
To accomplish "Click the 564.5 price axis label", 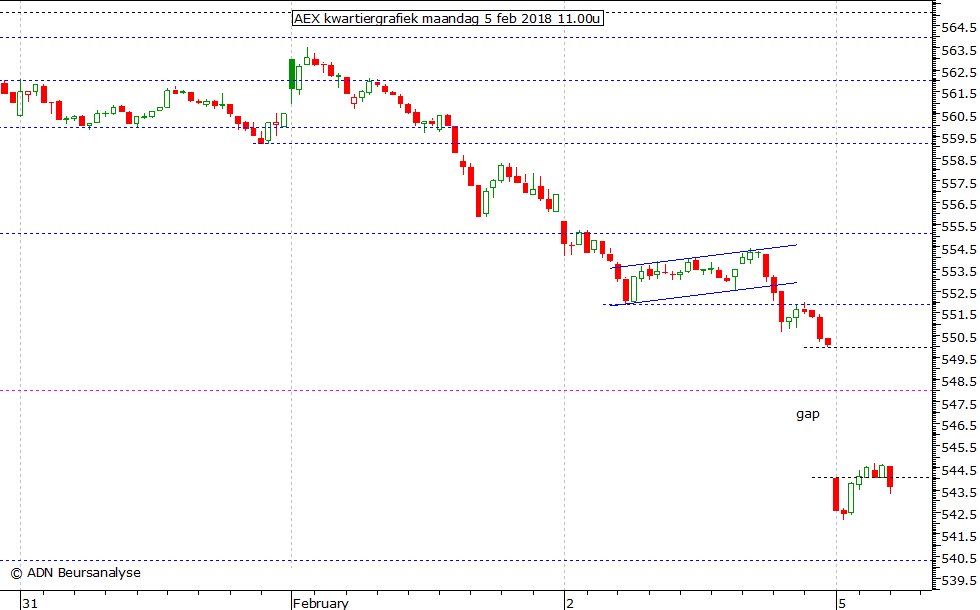I will click(x=959, y=28).
